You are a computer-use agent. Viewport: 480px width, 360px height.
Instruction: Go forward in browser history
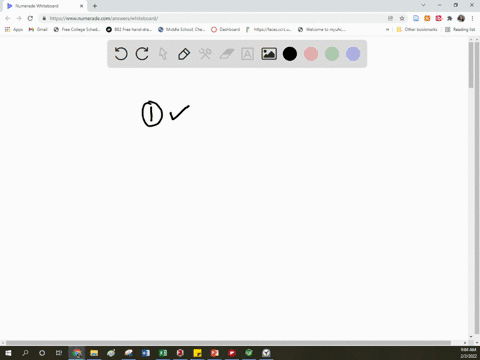(x=19, y=18)
